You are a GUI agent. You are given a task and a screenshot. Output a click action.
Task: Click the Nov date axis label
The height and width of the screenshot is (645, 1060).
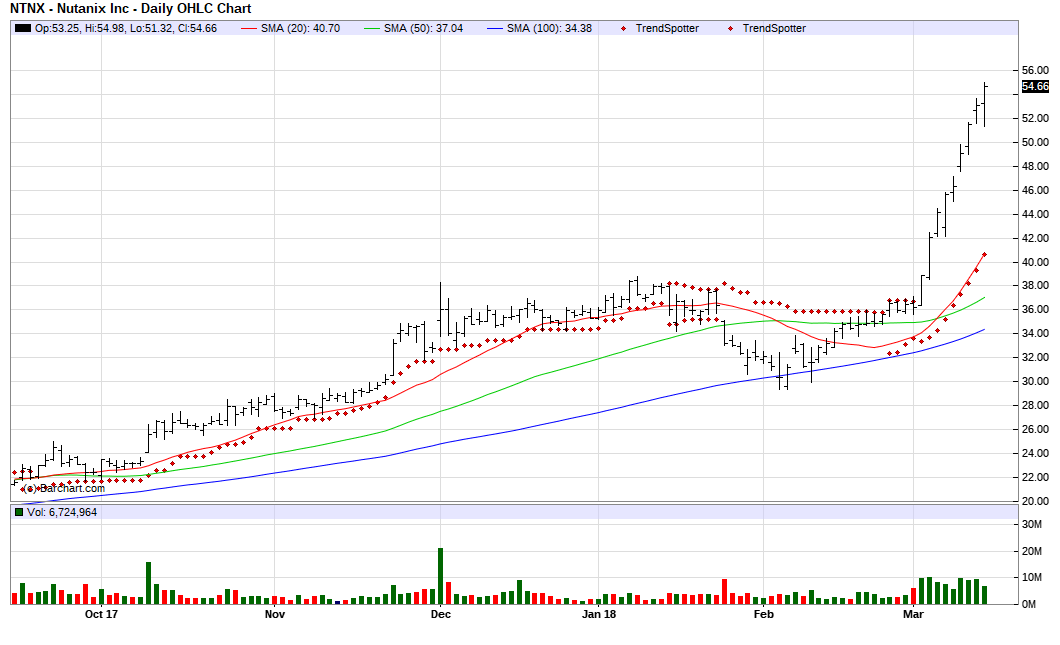point(274,614)
